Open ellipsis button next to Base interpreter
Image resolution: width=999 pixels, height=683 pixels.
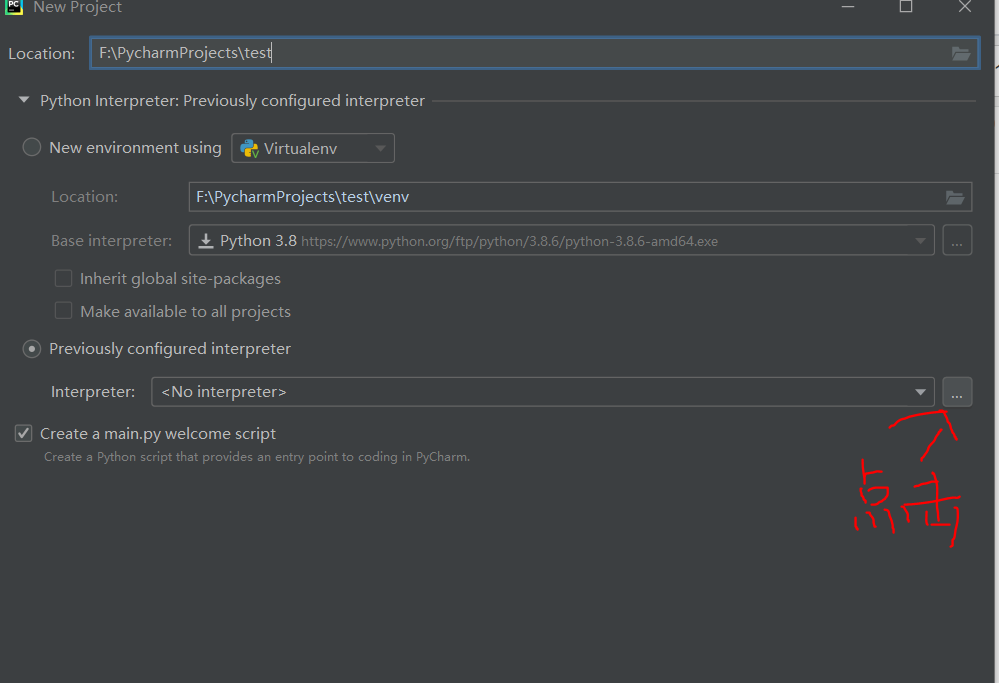coord(957,240)
